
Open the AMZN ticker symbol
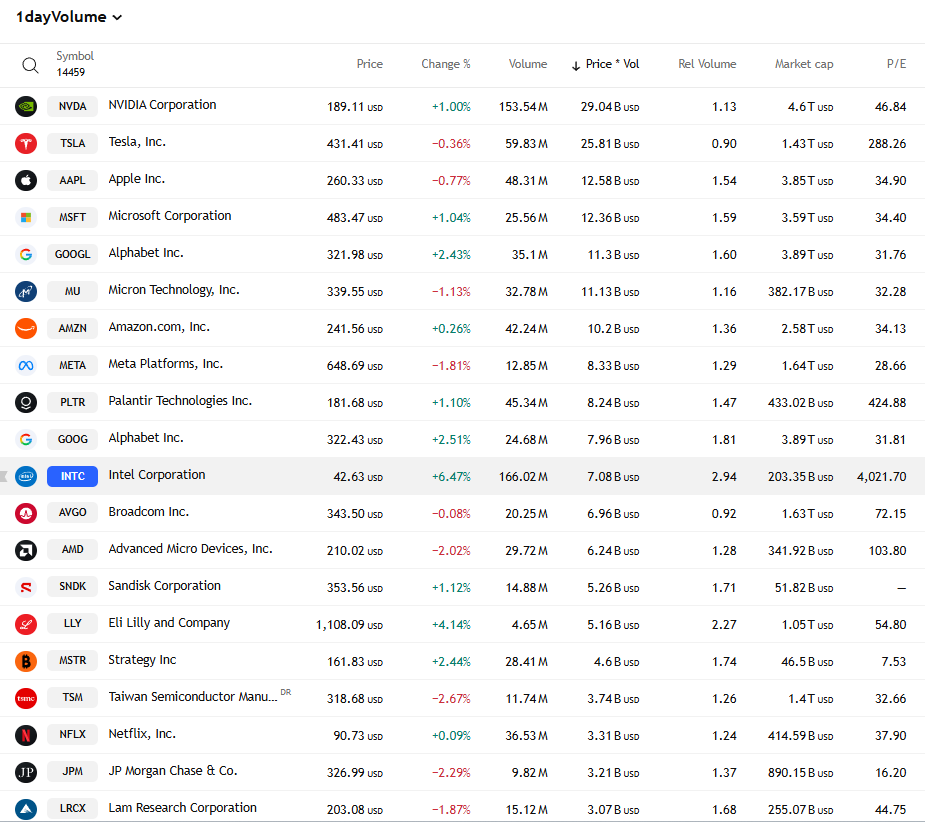click(x=73, y=328)
